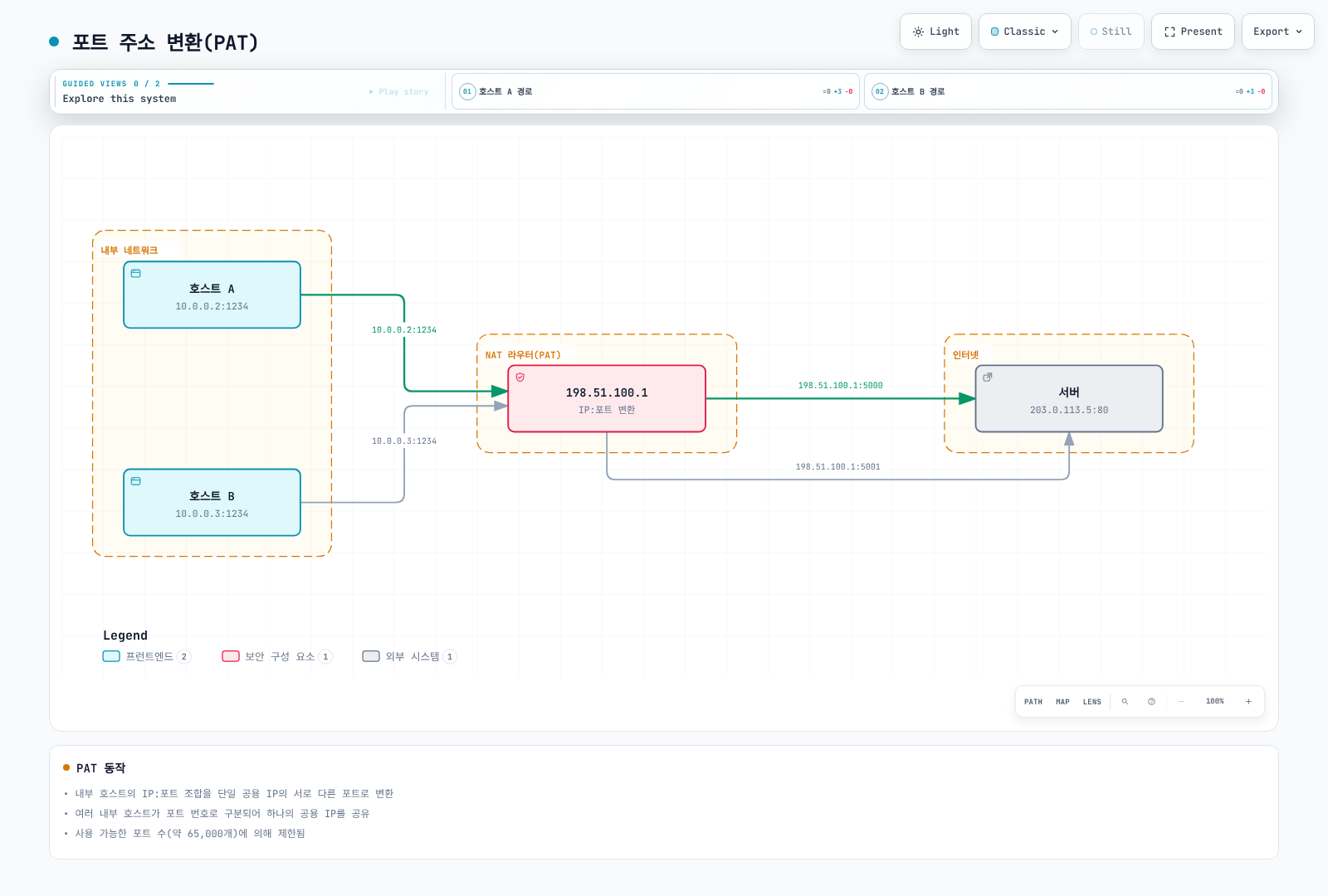Click edge label 198.51.100.1:5000

(x=840, y=386)
